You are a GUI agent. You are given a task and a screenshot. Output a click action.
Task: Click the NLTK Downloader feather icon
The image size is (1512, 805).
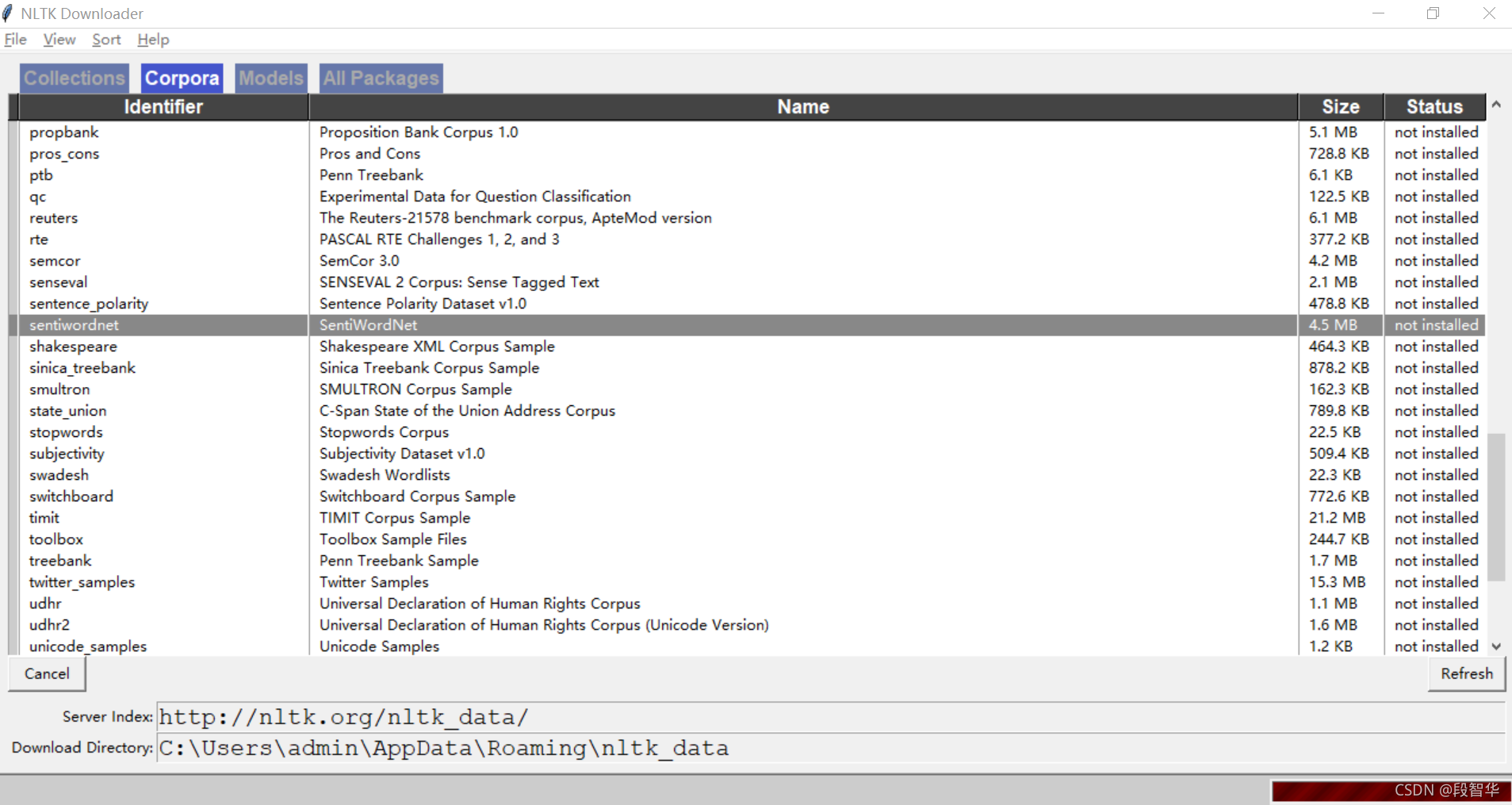(8, 13)
